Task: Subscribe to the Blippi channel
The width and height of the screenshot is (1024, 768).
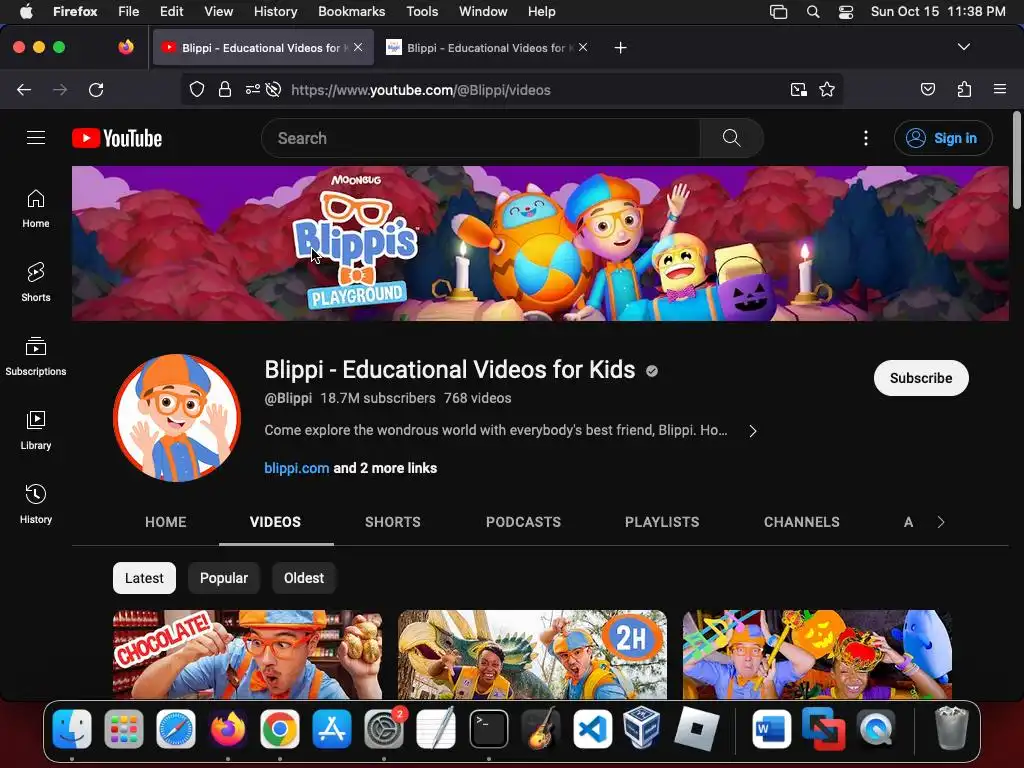Action: [921, 378]
